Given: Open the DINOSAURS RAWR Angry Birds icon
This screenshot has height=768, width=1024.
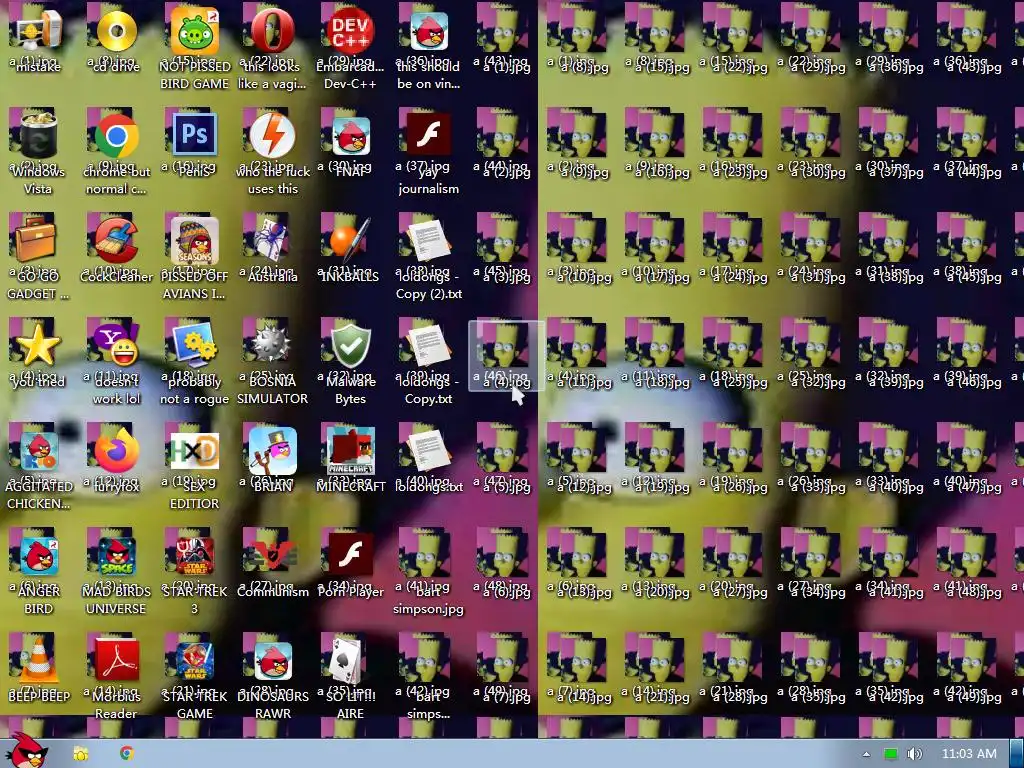Looking at the screenshot, I should 273,661.
